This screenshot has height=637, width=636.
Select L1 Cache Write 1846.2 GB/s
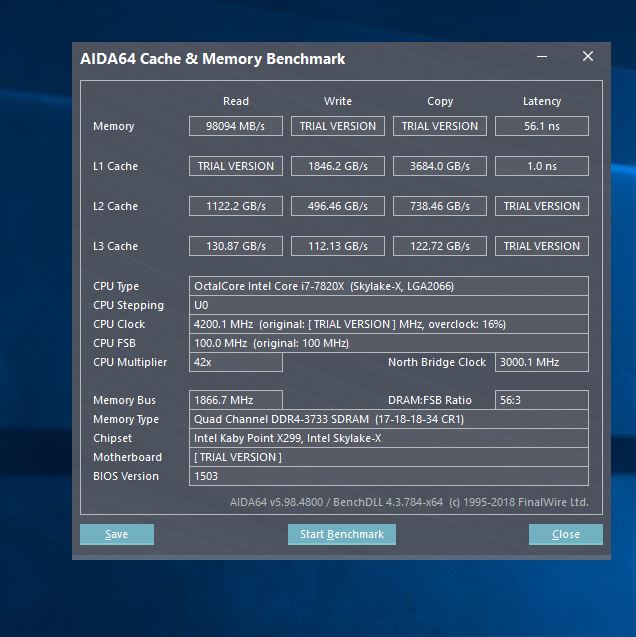[338, 166]
